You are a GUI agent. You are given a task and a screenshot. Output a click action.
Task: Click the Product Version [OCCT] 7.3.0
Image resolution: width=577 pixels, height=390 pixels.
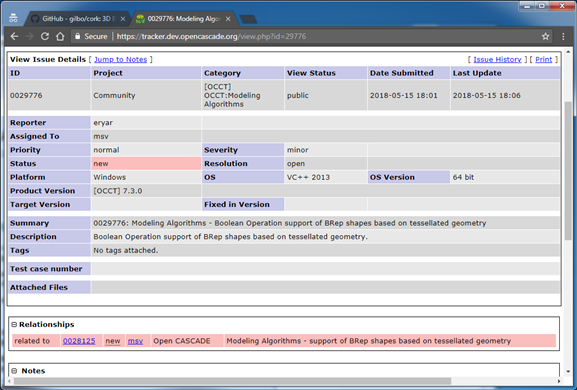[118, 191]
